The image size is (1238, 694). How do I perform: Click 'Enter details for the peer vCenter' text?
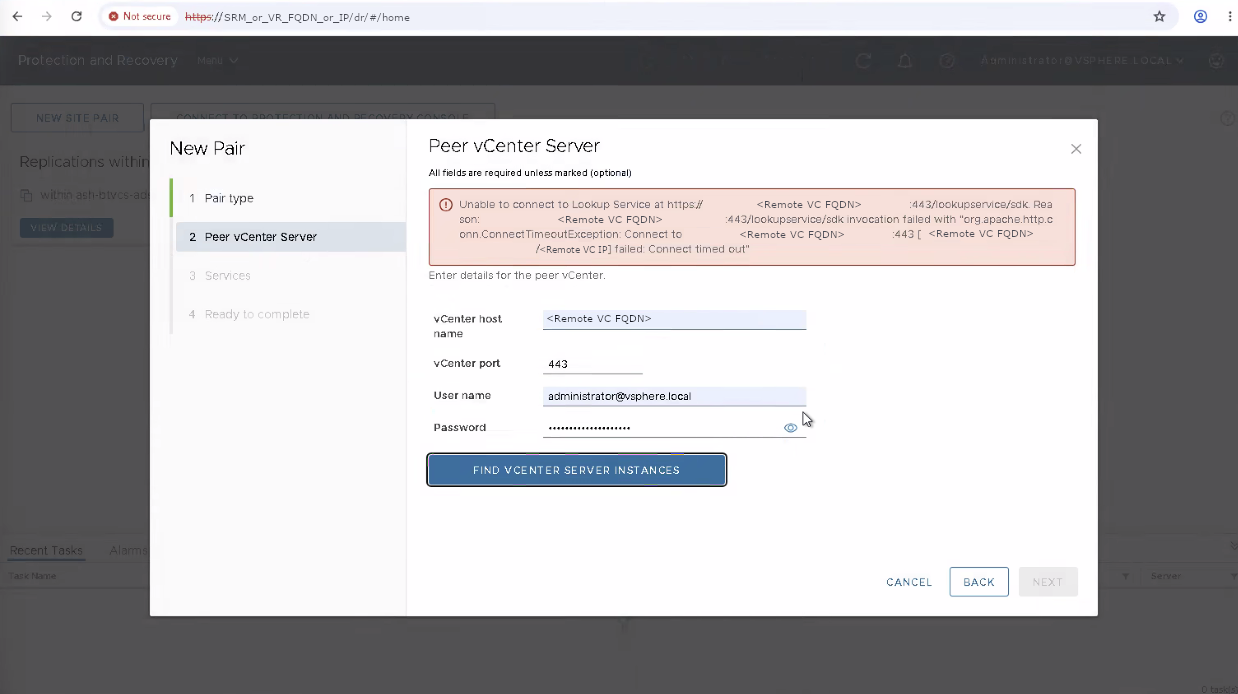tap(517, 275)
